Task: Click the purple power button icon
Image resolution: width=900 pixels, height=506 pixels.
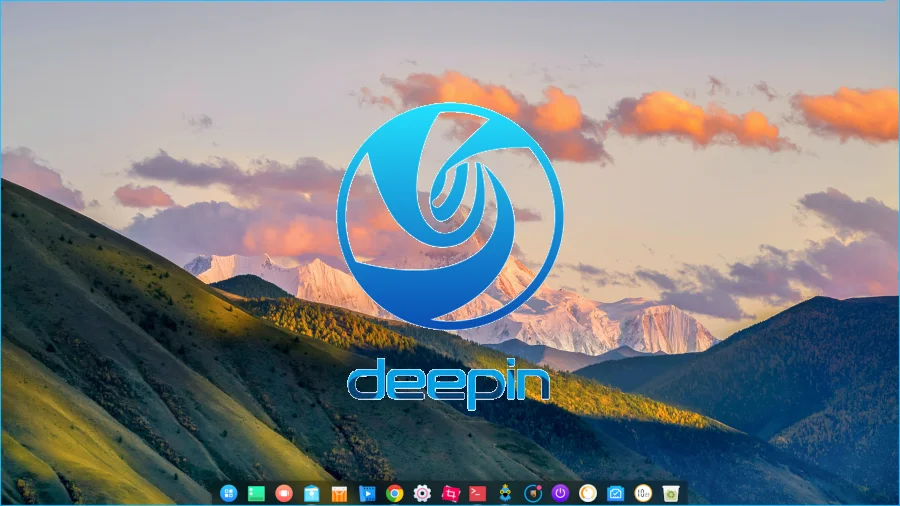Action: pos(560,493)
